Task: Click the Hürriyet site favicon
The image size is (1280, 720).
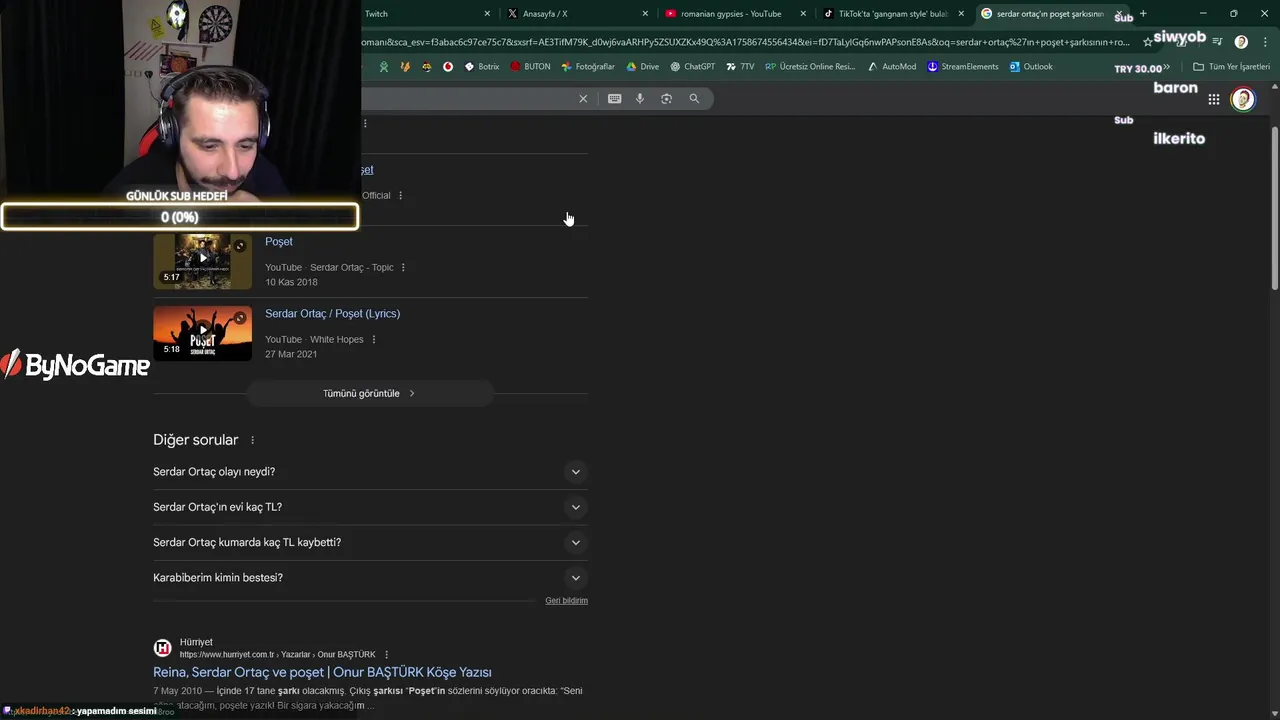Action: tap(162, 648)
